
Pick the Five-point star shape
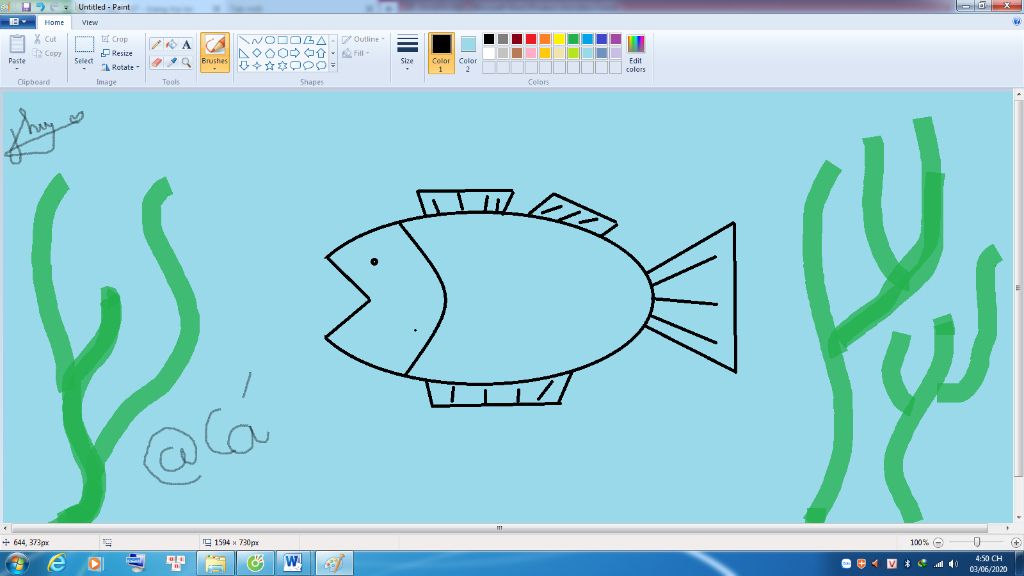coord(270,65)
